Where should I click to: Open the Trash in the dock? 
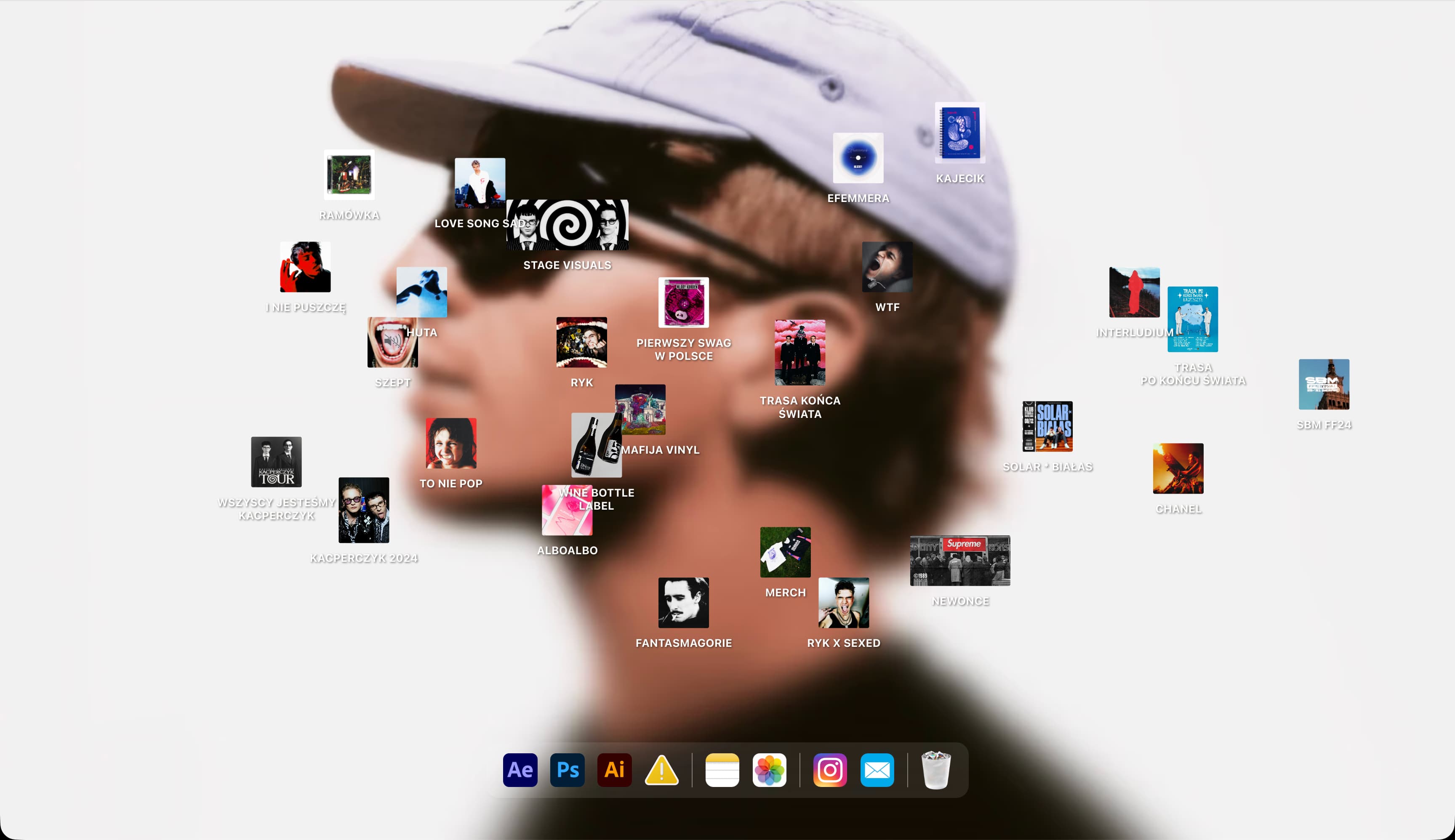[x=935, y=770]
